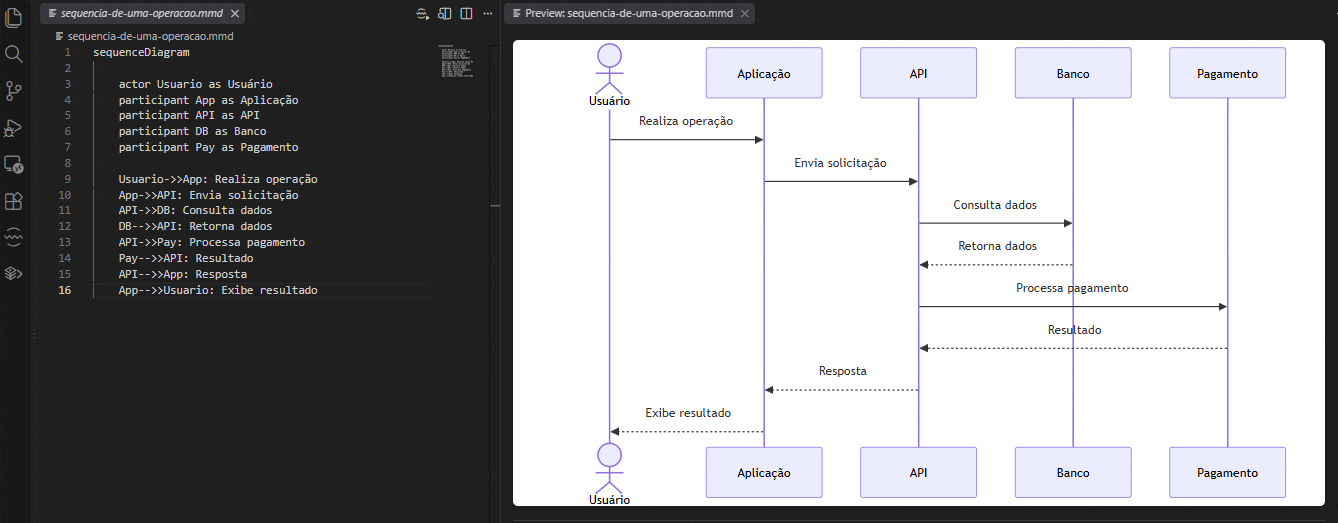Click line 16 'App-->>Usuario: Exibe resultado'
Screen dimensions: 1338x523
(x=218, y=290)
